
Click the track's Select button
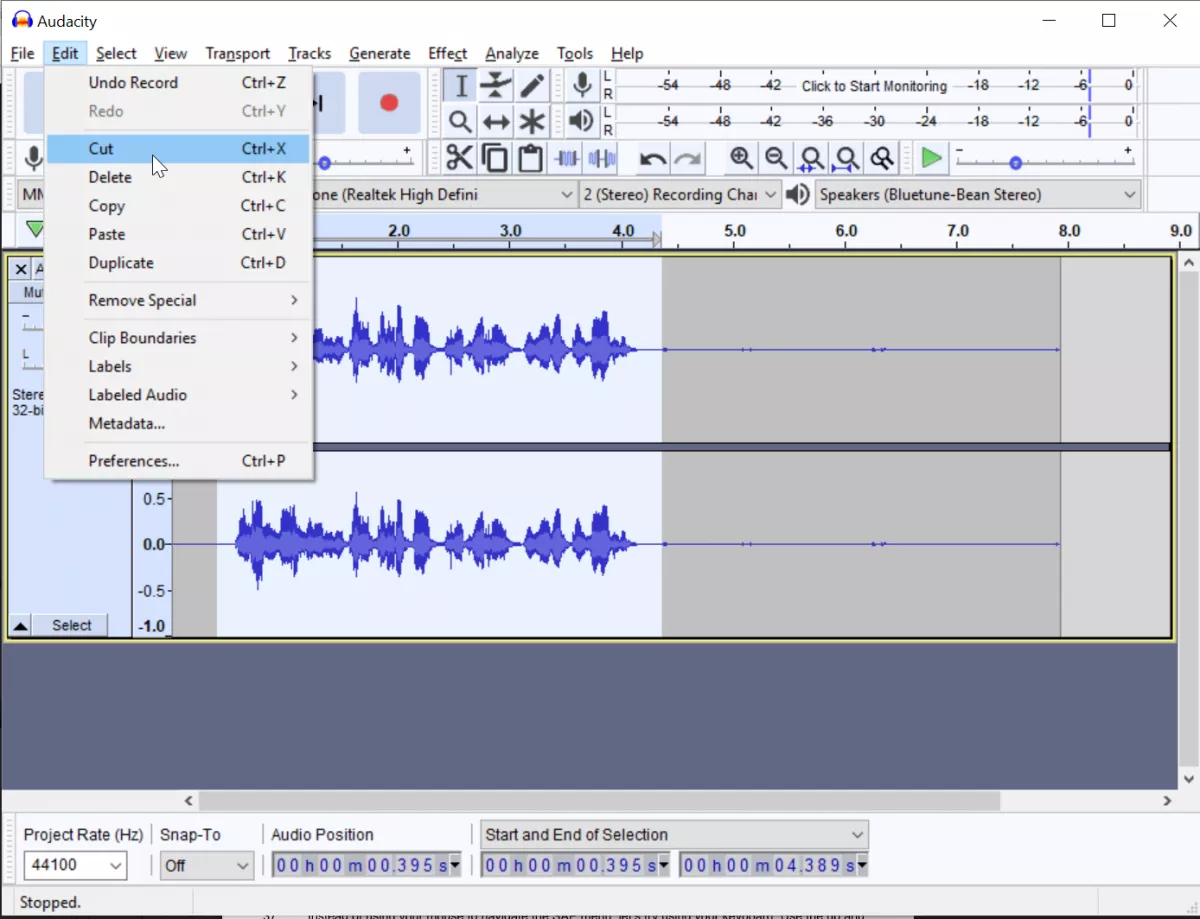pyautogui.click(x=72, y=626)
